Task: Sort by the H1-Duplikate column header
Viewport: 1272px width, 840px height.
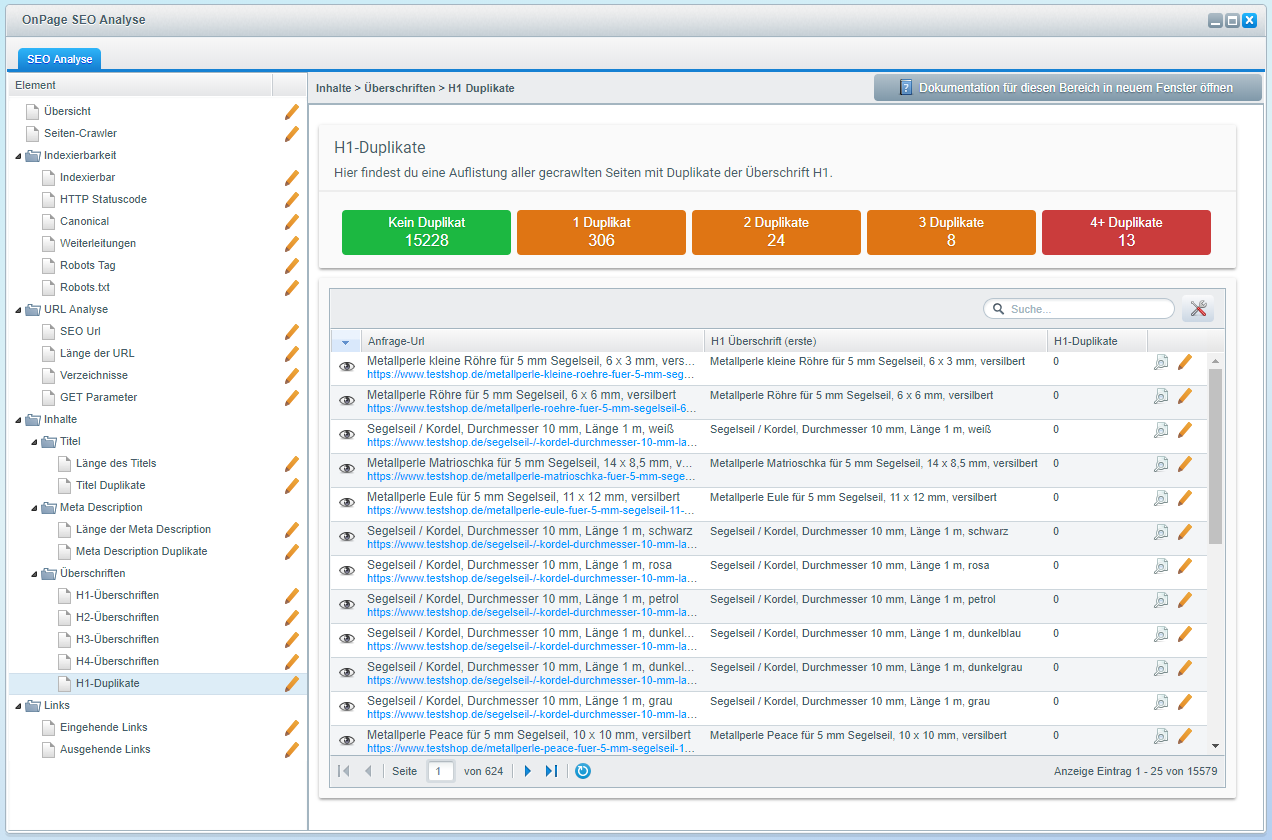Action: 1097,342
